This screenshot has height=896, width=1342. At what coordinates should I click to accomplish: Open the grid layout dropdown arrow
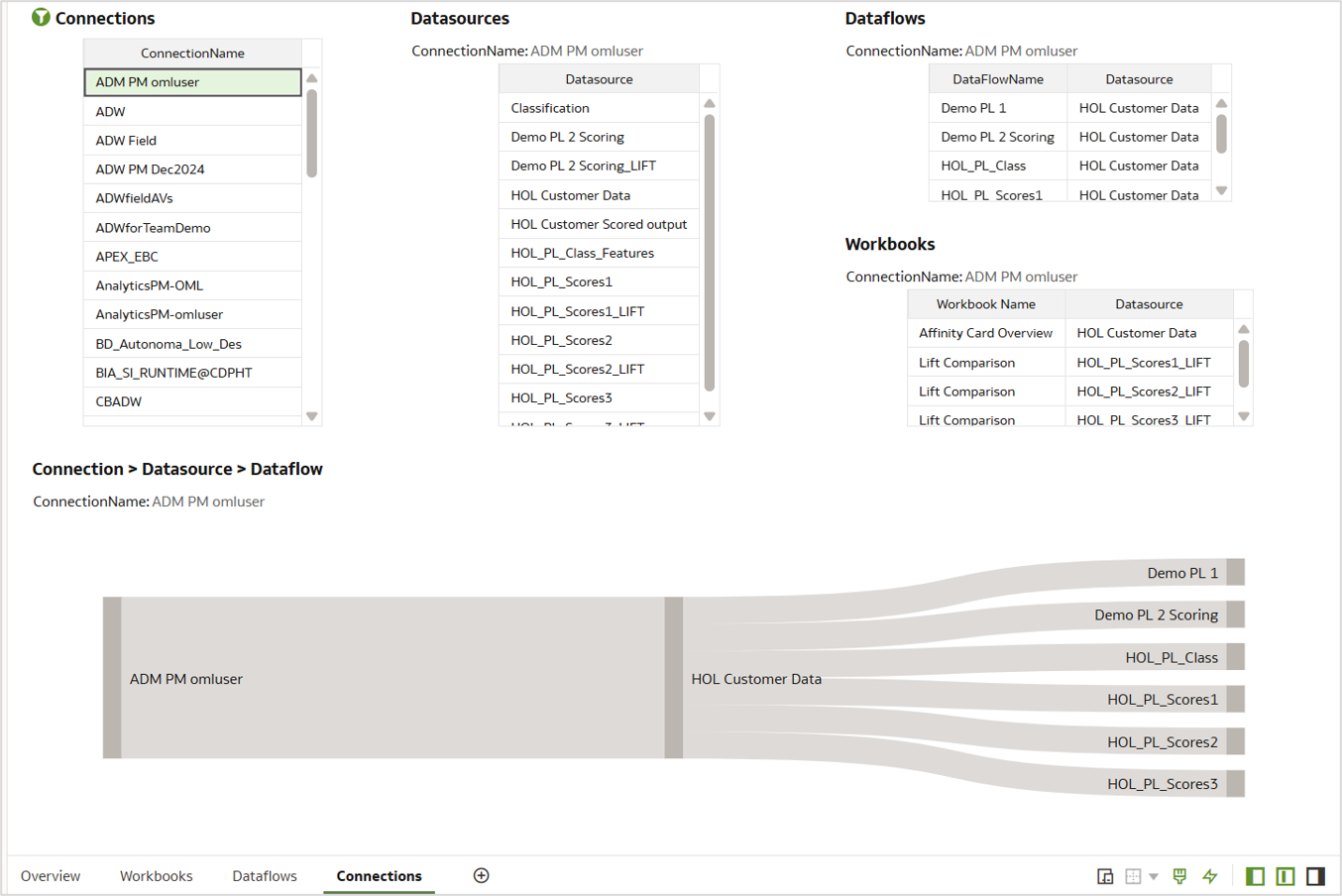[x=1154, y=876]
